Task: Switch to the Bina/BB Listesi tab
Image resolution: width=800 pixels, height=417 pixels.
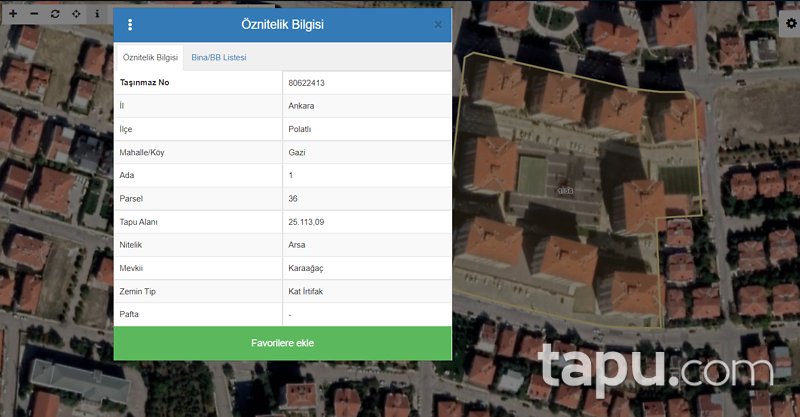Action: click(x=219, y=58)
